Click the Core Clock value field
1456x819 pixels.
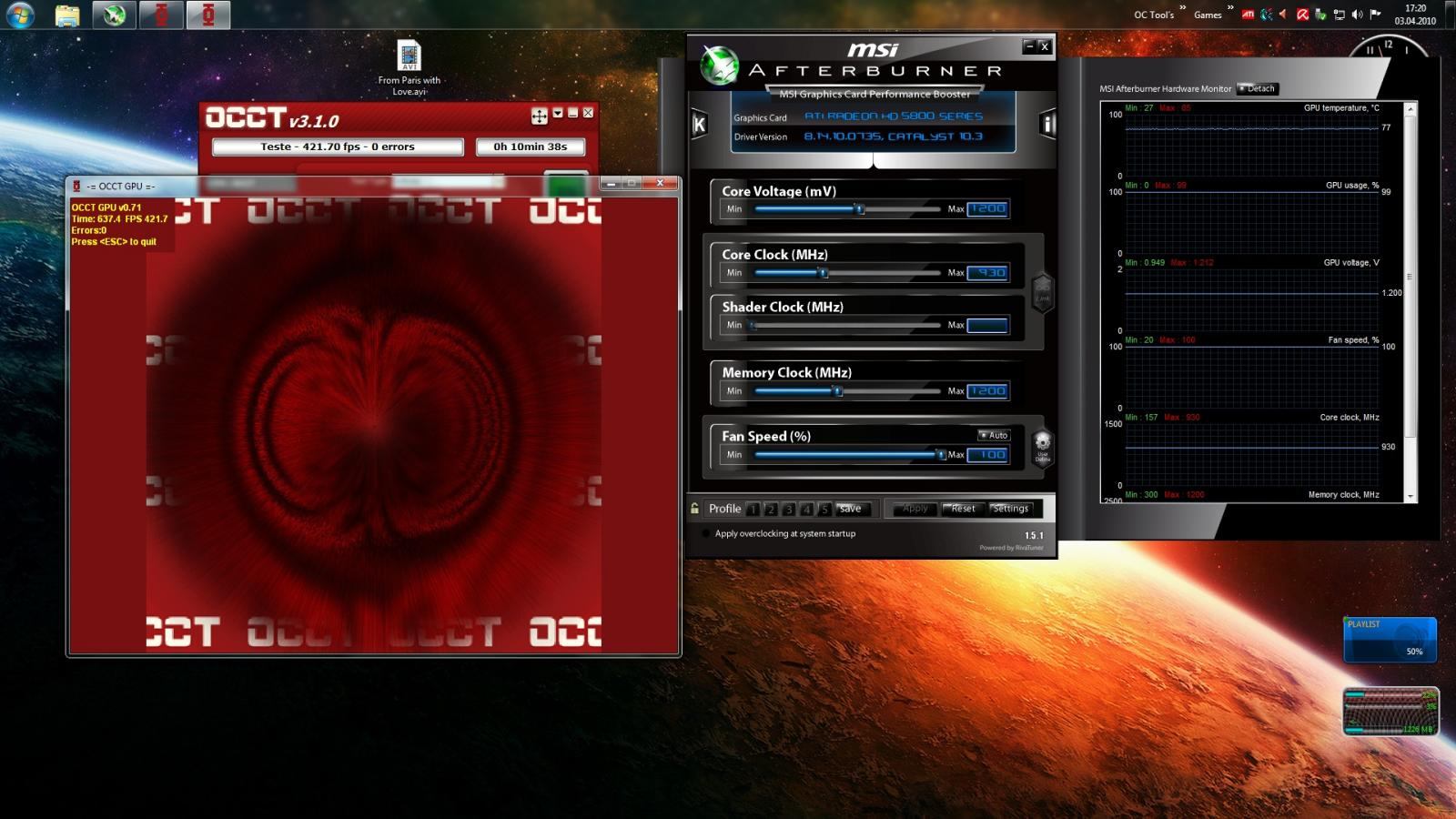click(987, 273)
